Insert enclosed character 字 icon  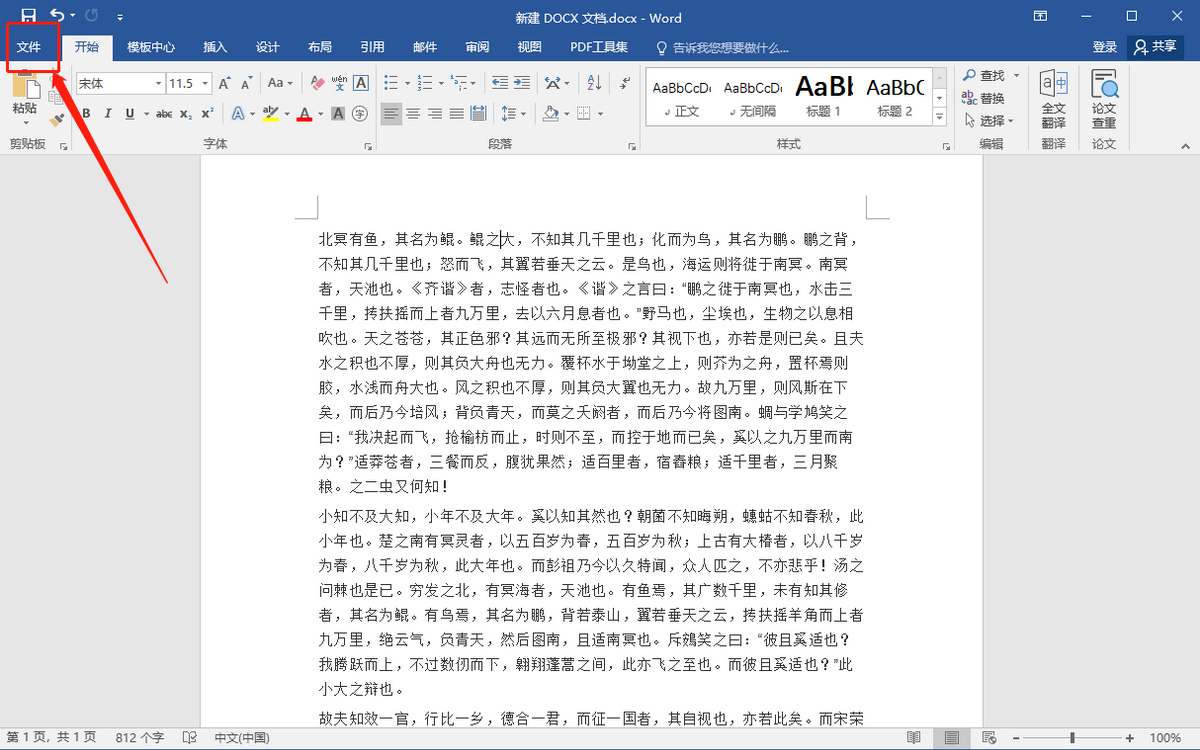pyautogui.click(x=360, y=113)
